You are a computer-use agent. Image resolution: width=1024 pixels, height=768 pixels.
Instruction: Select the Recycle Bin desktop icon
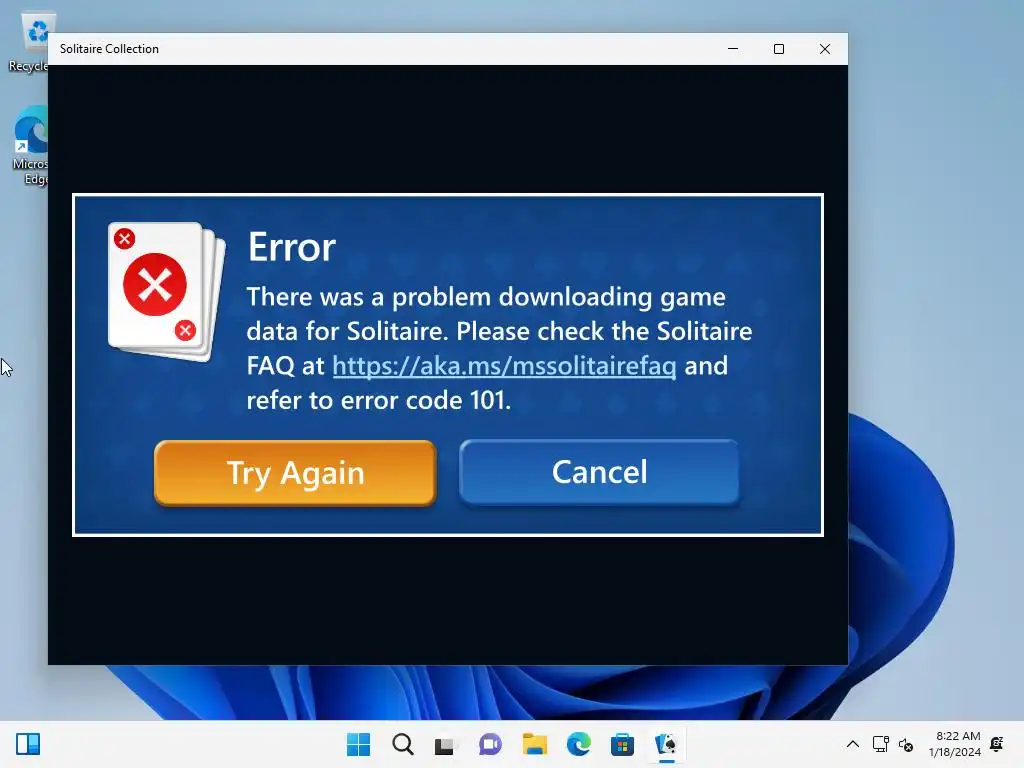click(x=28, y=42)
